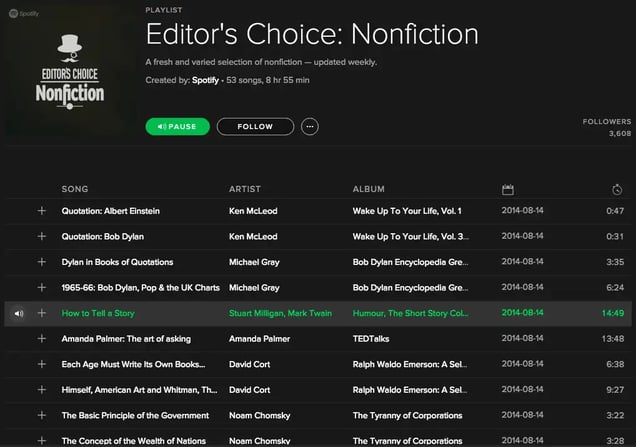Screen dimensions: 636x447
Task: Sort tracks by the ALBUM column header
Action: point(369,189)
